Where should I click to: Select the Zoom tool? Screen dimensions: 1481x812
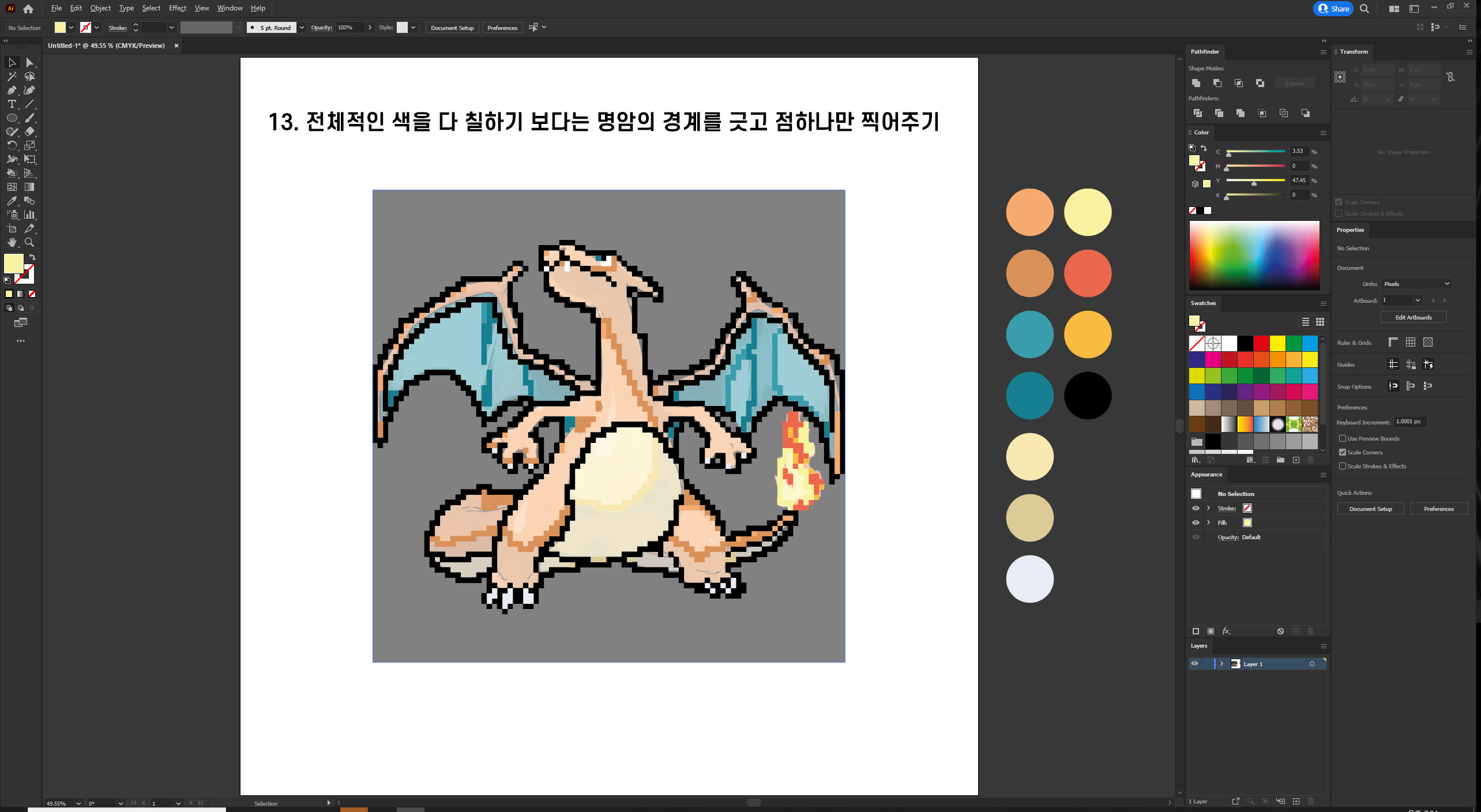coord(29,242)
